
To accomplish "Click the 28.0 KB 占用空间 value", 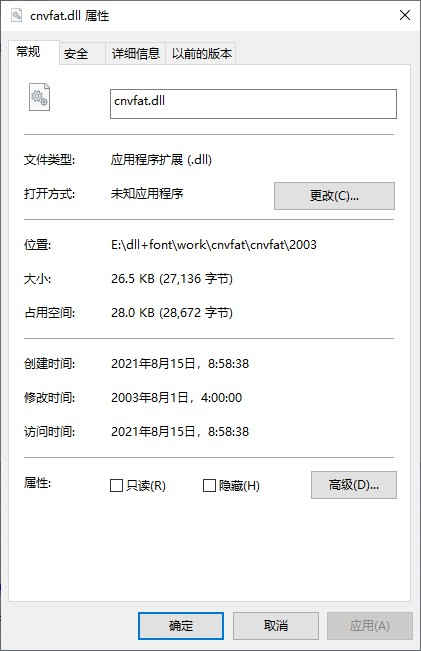I will coord(172,313).
